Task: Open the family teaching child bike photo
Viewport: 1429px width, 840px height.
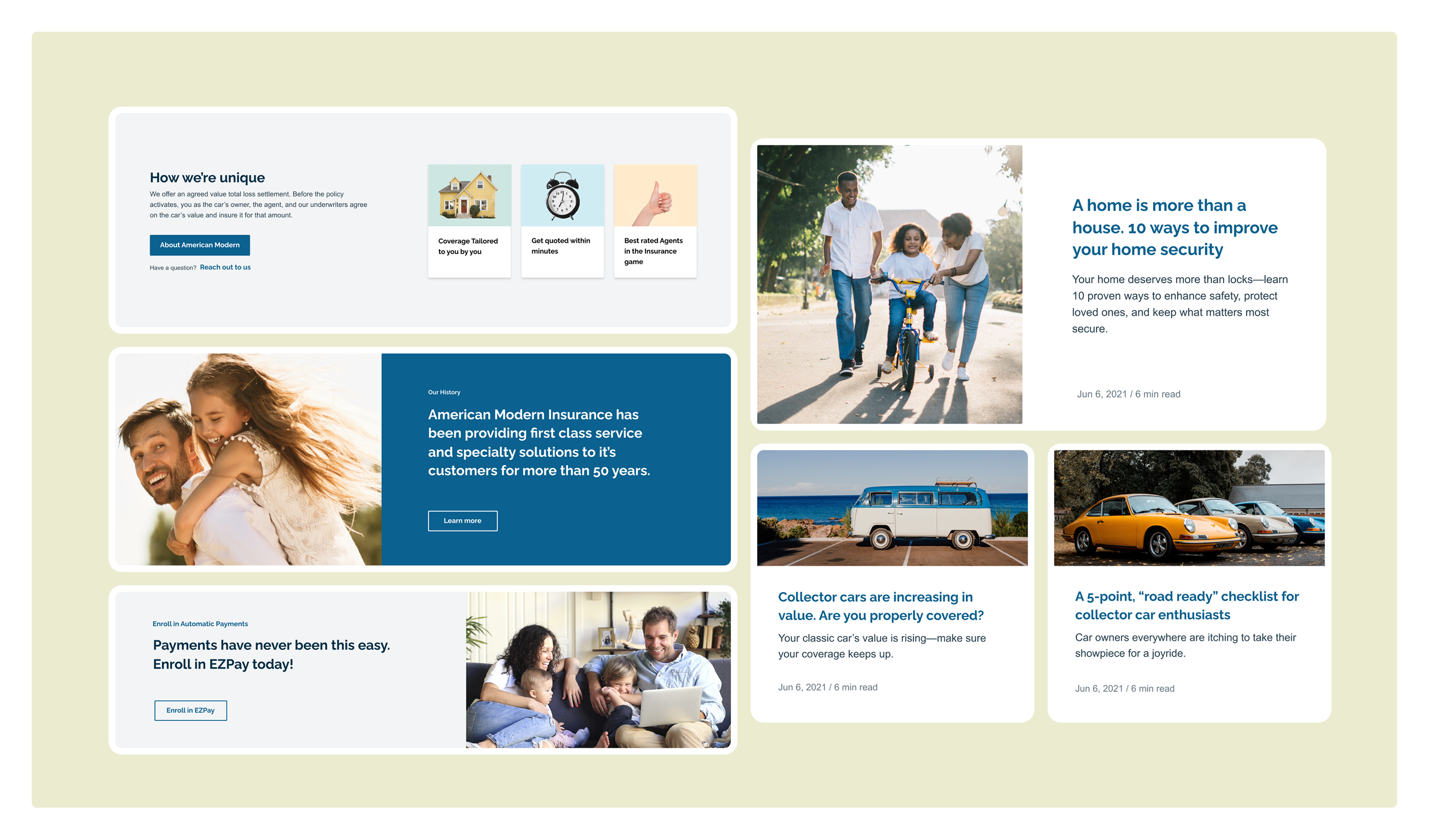Action: (x=889, y=284)
